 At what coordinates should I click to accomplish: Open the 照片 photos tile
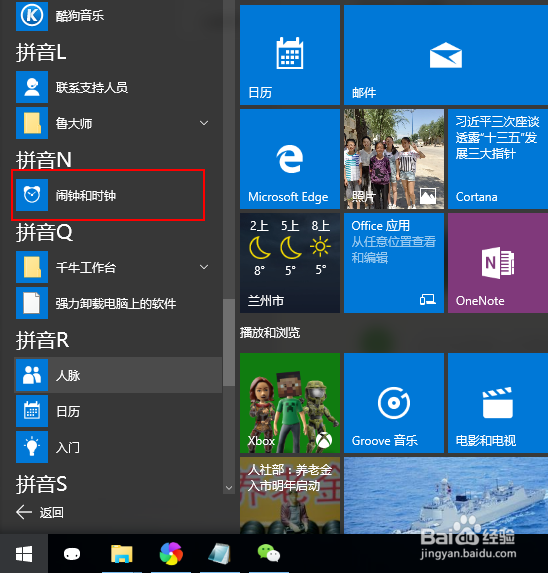[394, 159]
